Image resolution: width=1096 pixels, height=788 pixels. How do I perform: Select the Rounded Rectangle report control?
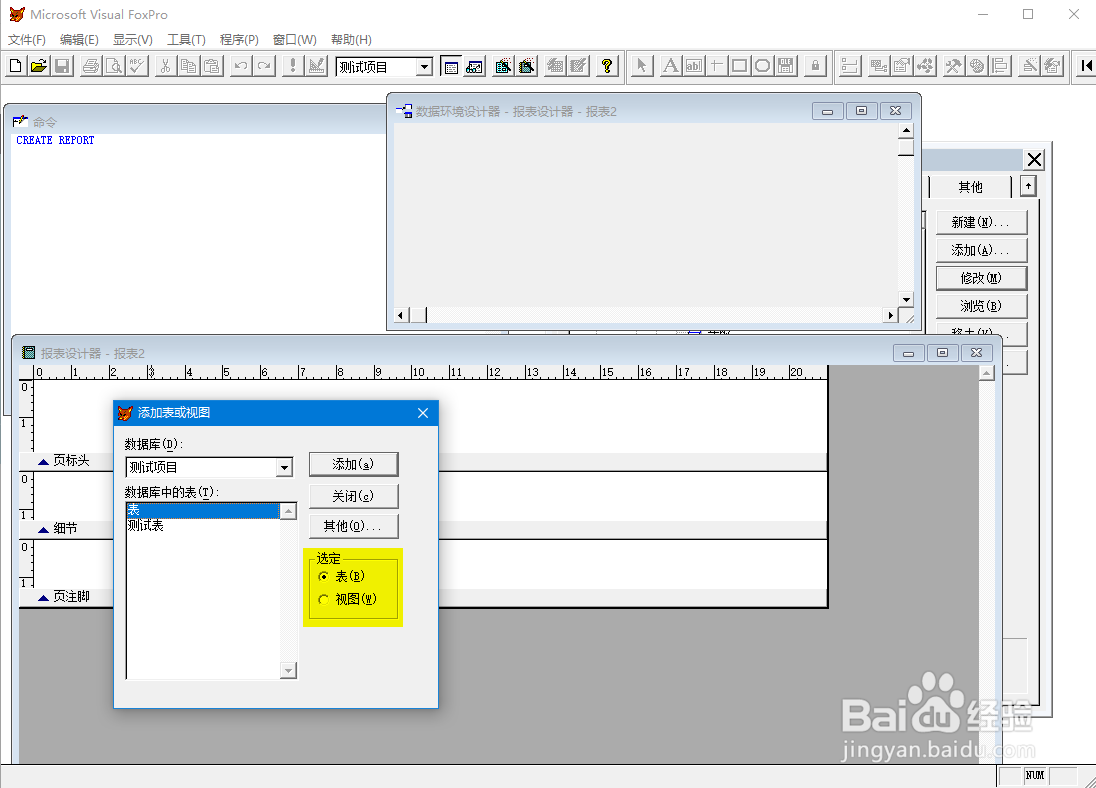tap(763, 66)
